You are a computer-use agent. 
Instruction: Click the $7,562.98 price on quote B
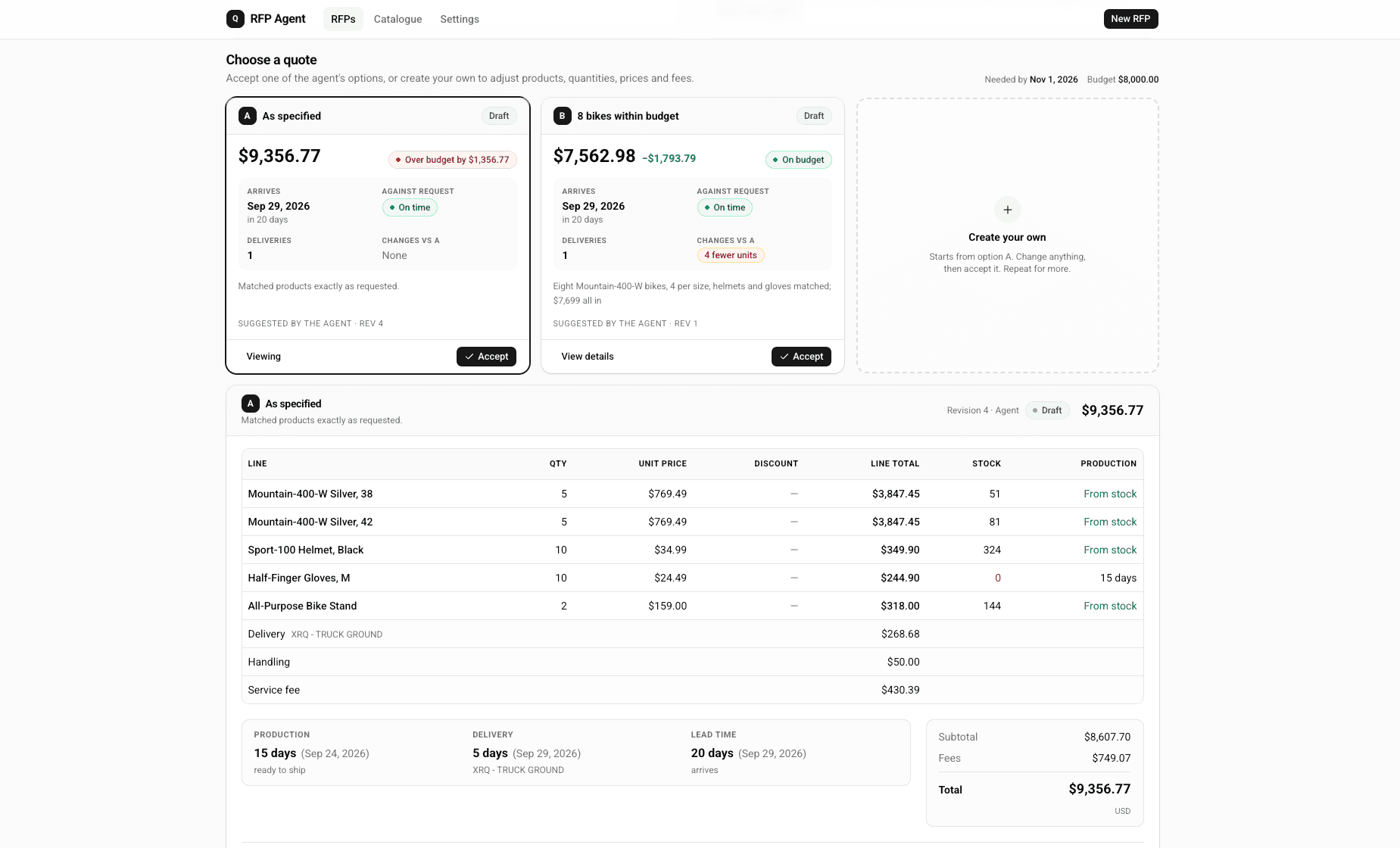tap(594, 156)
